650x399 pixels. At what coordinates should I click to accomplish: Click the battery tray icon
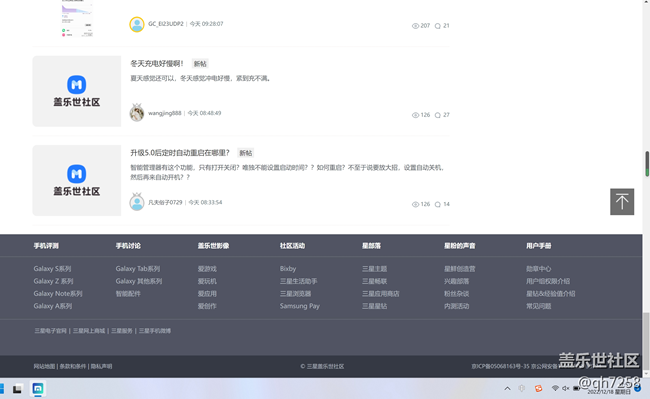[x=576, y=388]
